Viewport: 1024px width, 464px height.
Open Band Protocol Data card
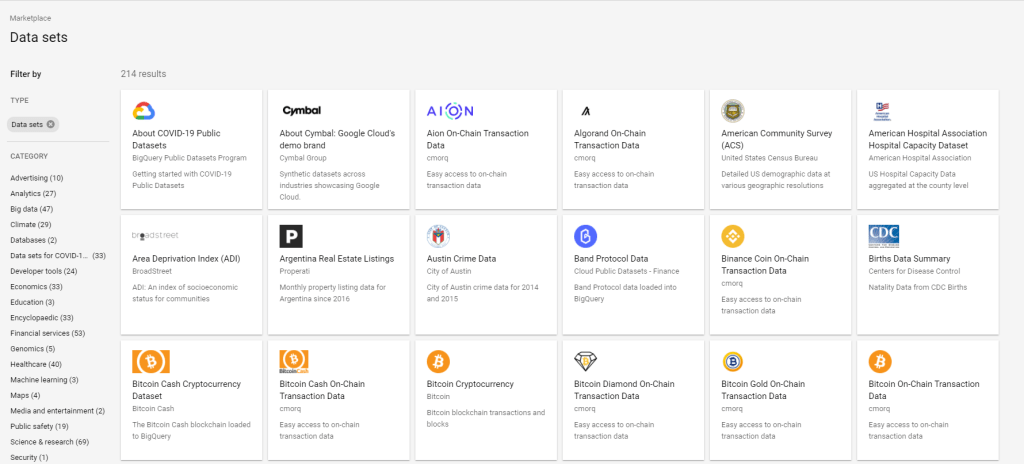[x=633, y=274]
